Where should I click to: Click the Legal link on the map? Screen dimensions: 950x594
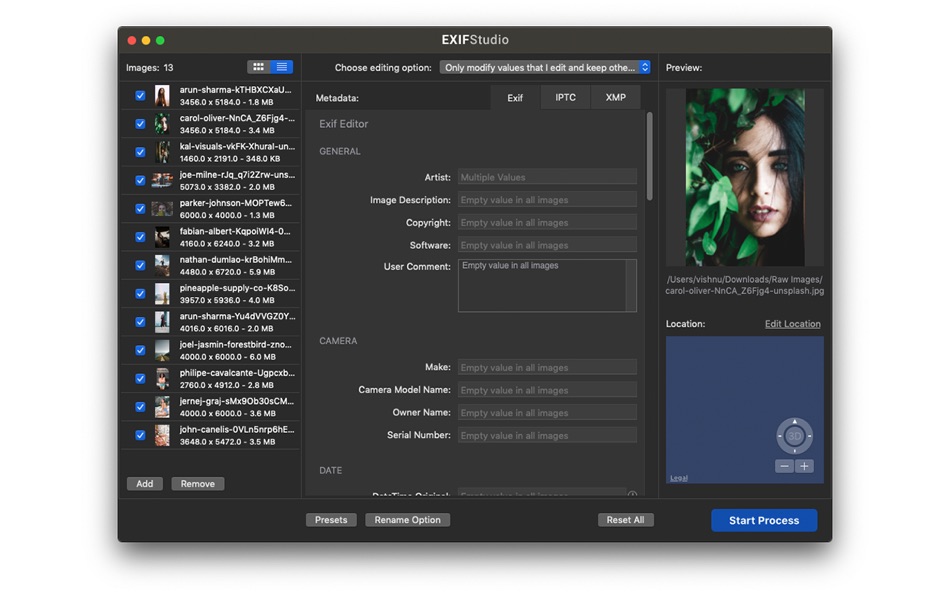(679, 478)
